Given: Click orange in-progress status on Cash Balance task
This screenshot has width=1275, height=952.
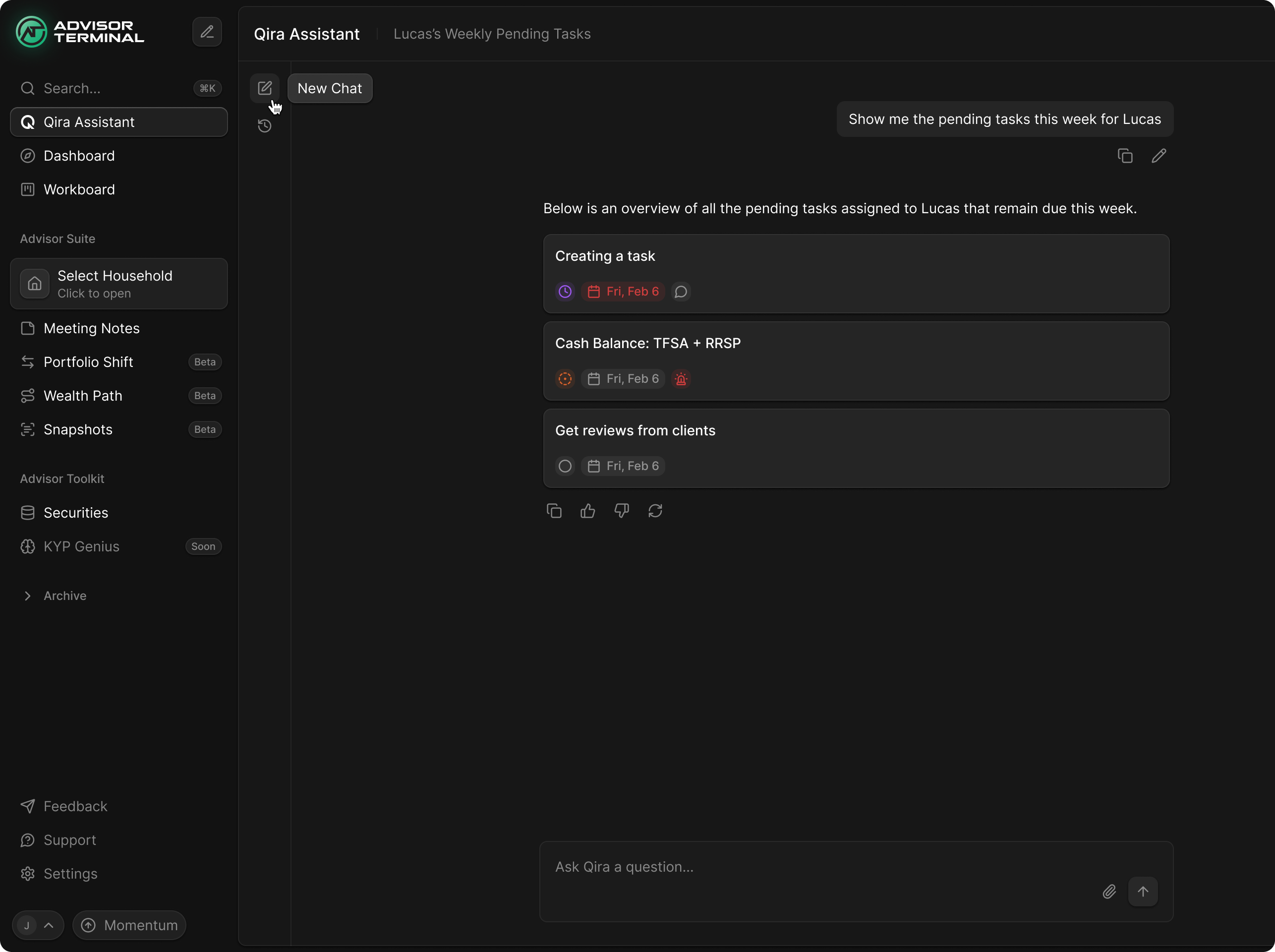Looking at the screenshot, I should point(565,379).
